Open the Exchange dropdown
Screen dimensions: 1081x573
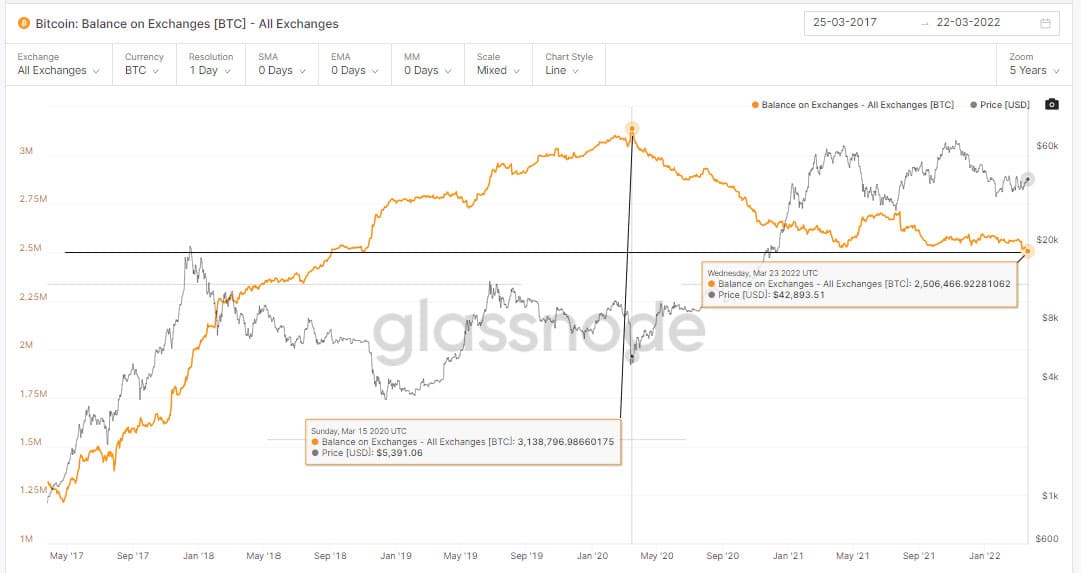pyautogui.click(x=58, y=71)
